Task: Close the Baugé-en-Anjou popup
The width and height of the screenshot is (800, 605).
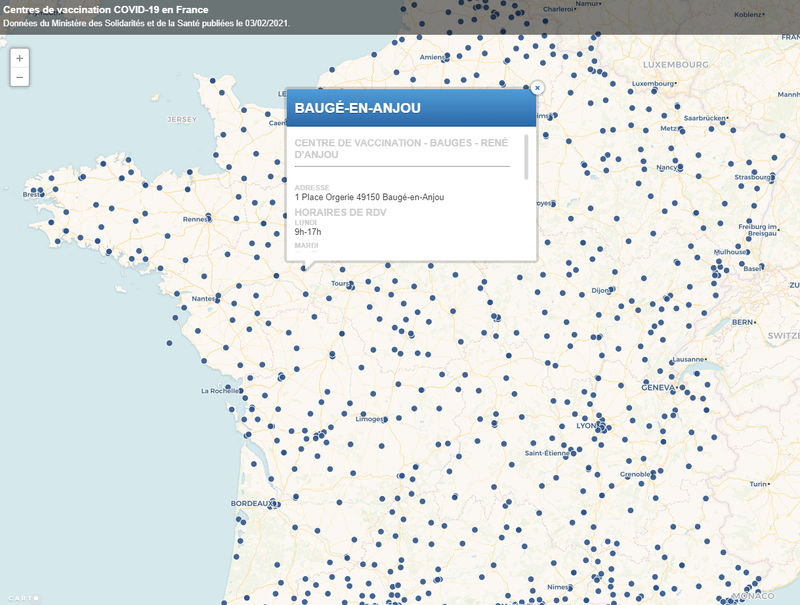Action: (538, 88)
